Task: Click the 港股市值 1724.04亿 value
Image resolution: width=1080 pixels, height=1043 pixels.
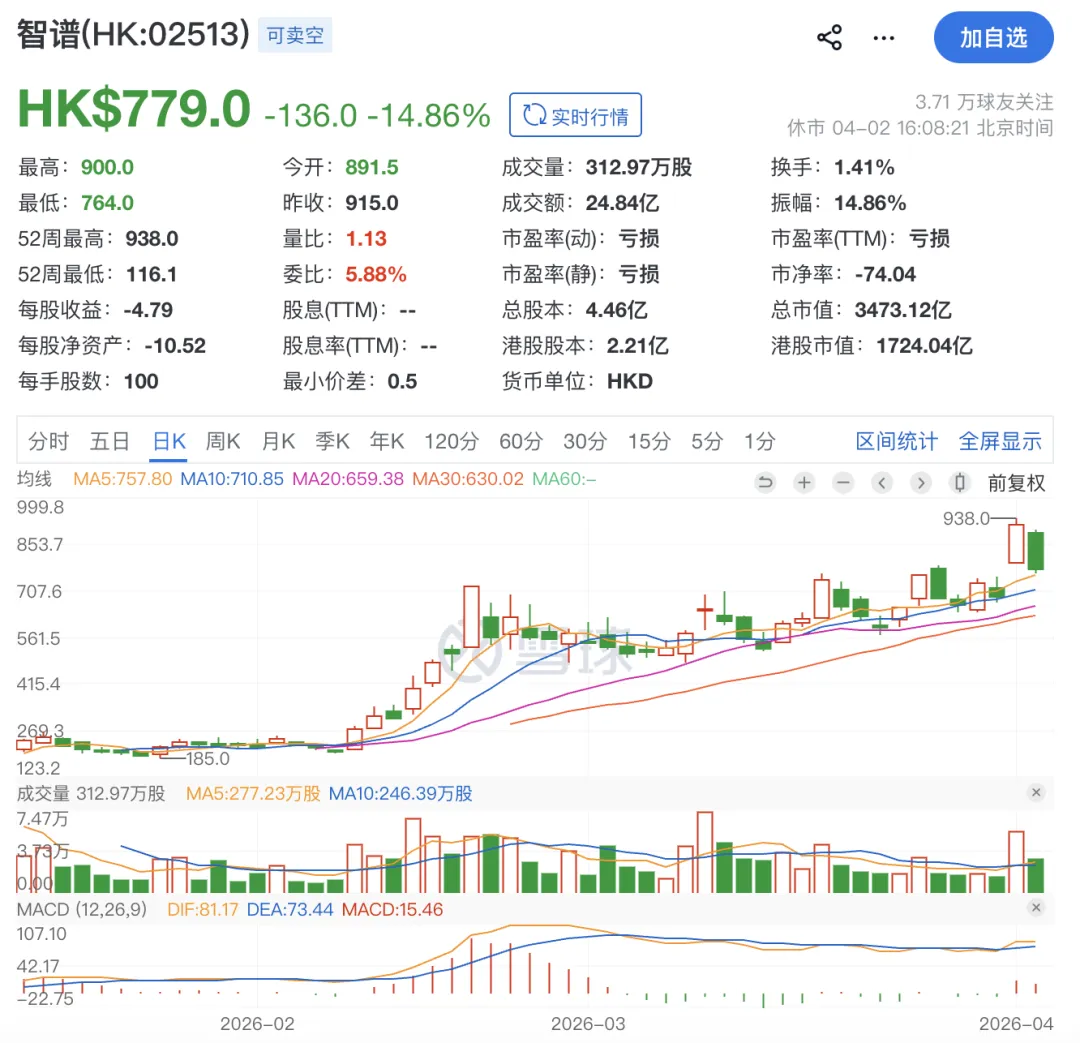Action: (x=924, y=346)
